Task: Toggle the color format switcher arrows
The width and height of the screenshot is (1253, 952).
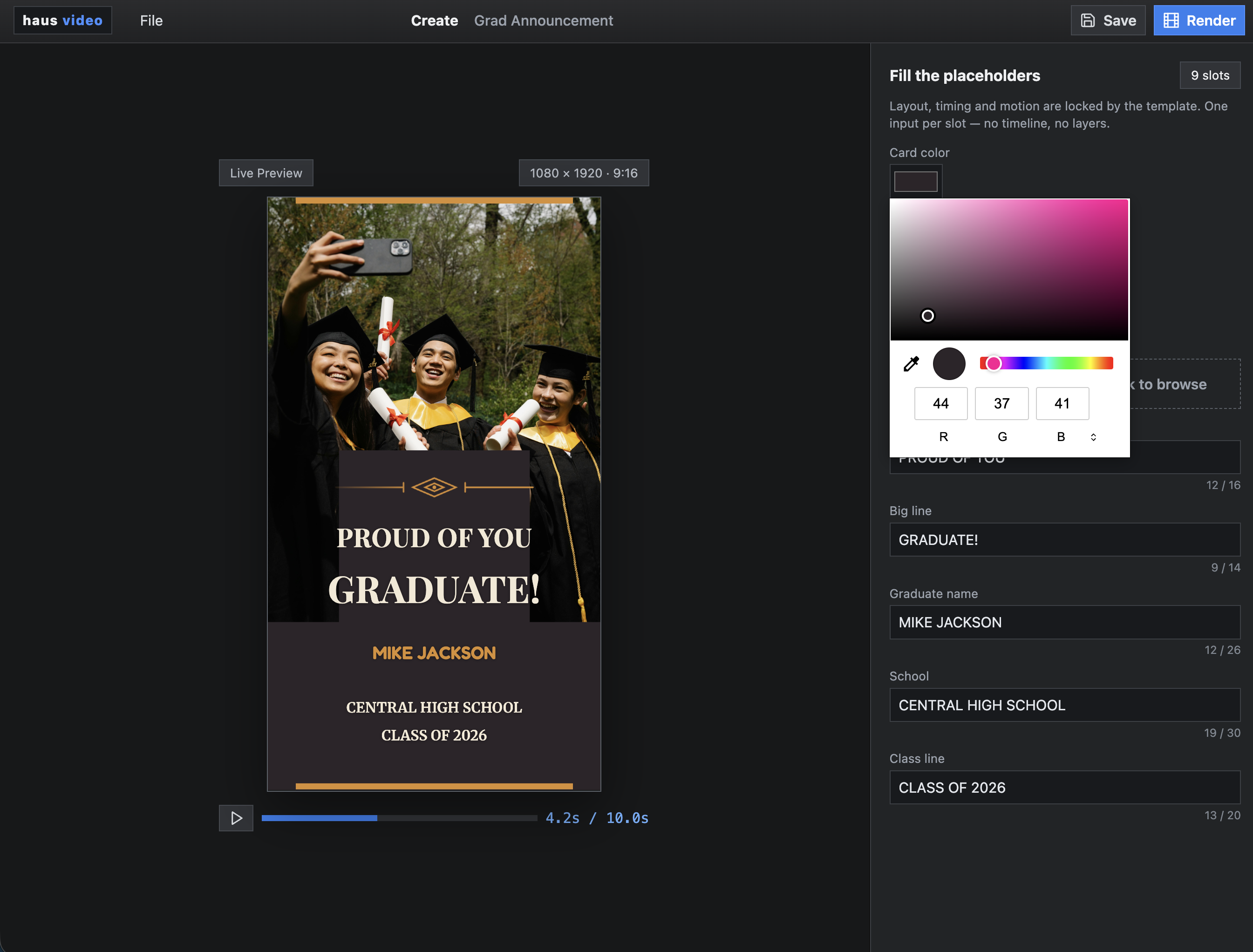Action: pyautogui.click(x=1093, y=437)
